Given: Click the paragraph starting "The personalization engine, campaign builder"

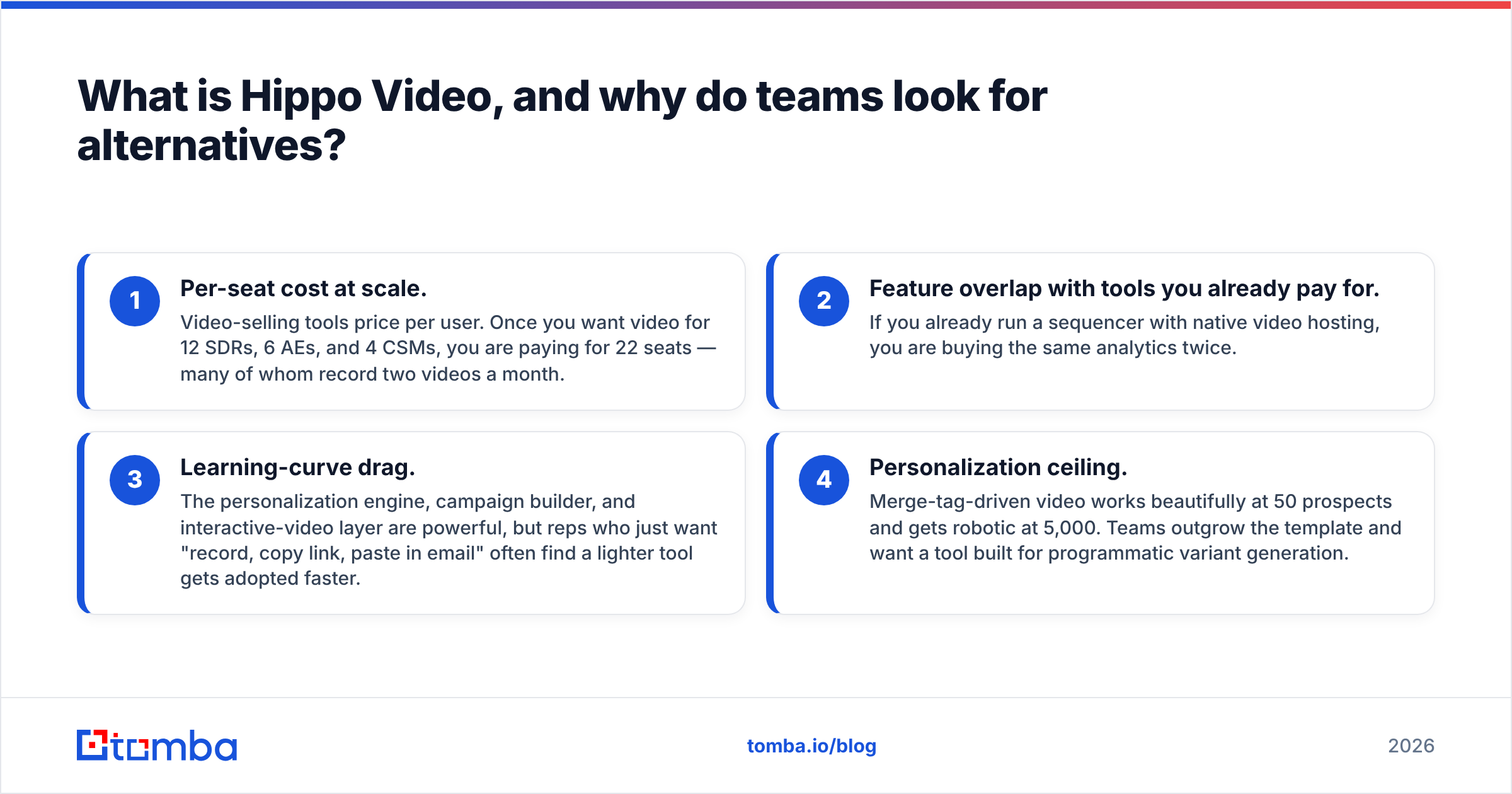Looking at the screenshot, I should [449, 539].
